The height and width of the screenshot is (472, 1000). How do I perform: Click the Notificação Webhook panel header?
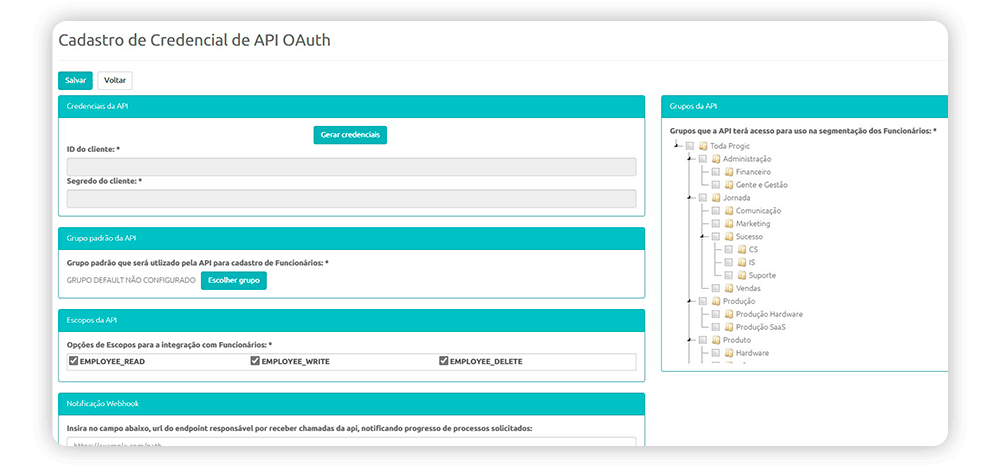pos(351,404)
